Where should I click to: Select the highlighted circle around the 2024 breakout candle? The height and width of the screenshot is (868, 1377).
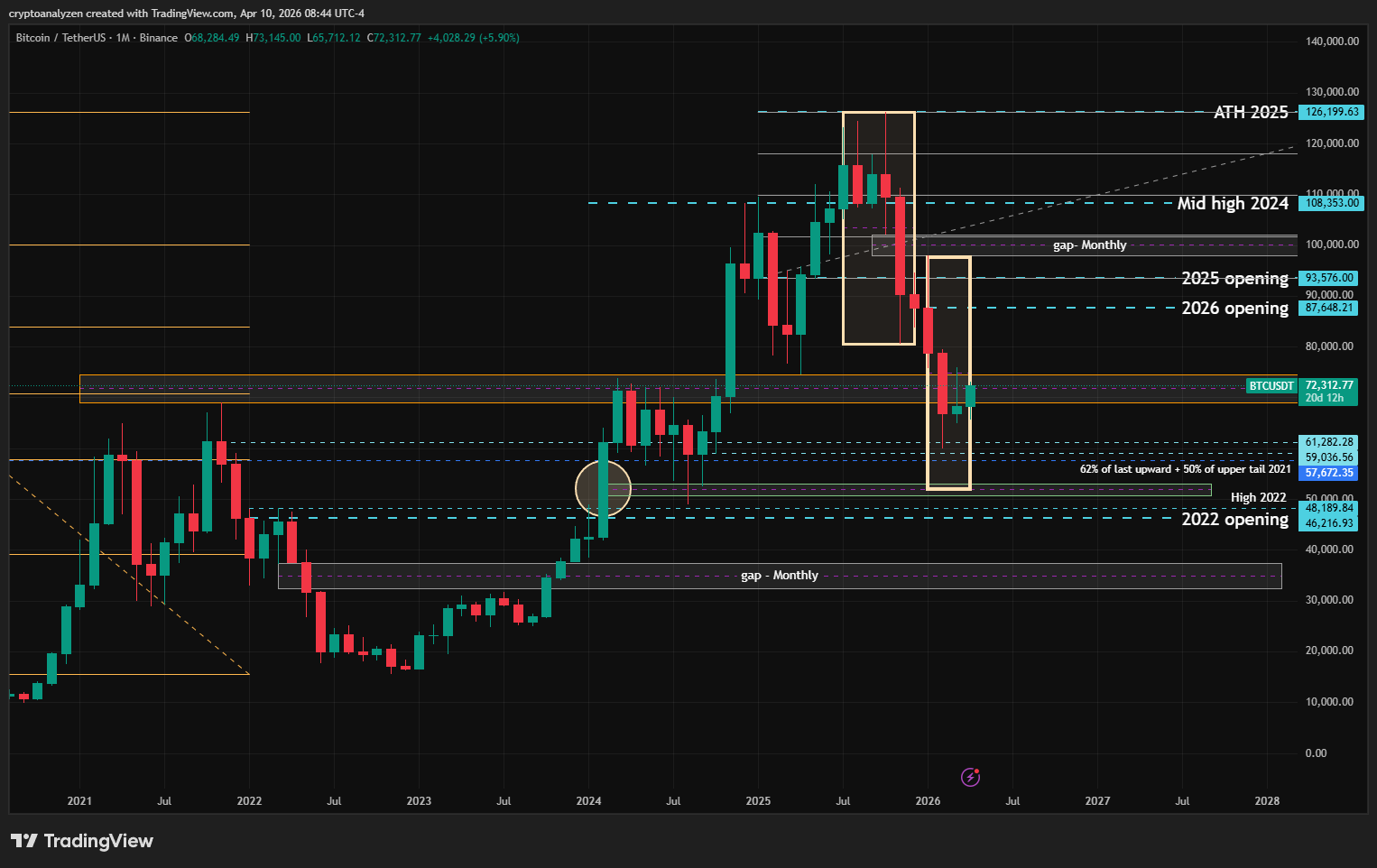pos(603,489)
